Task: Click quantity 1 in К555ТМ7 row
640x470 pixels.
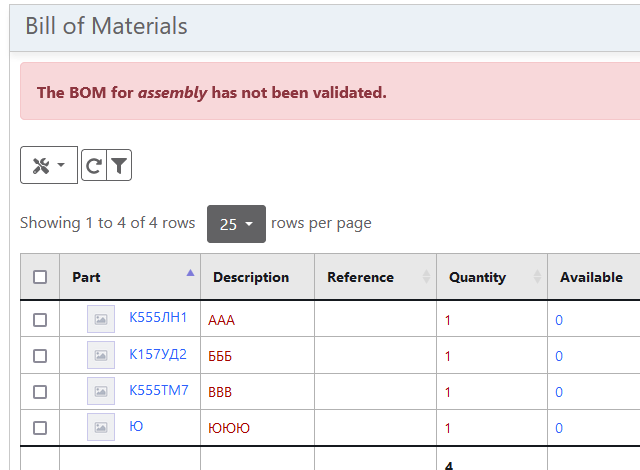Action: (x=448, y=392)
